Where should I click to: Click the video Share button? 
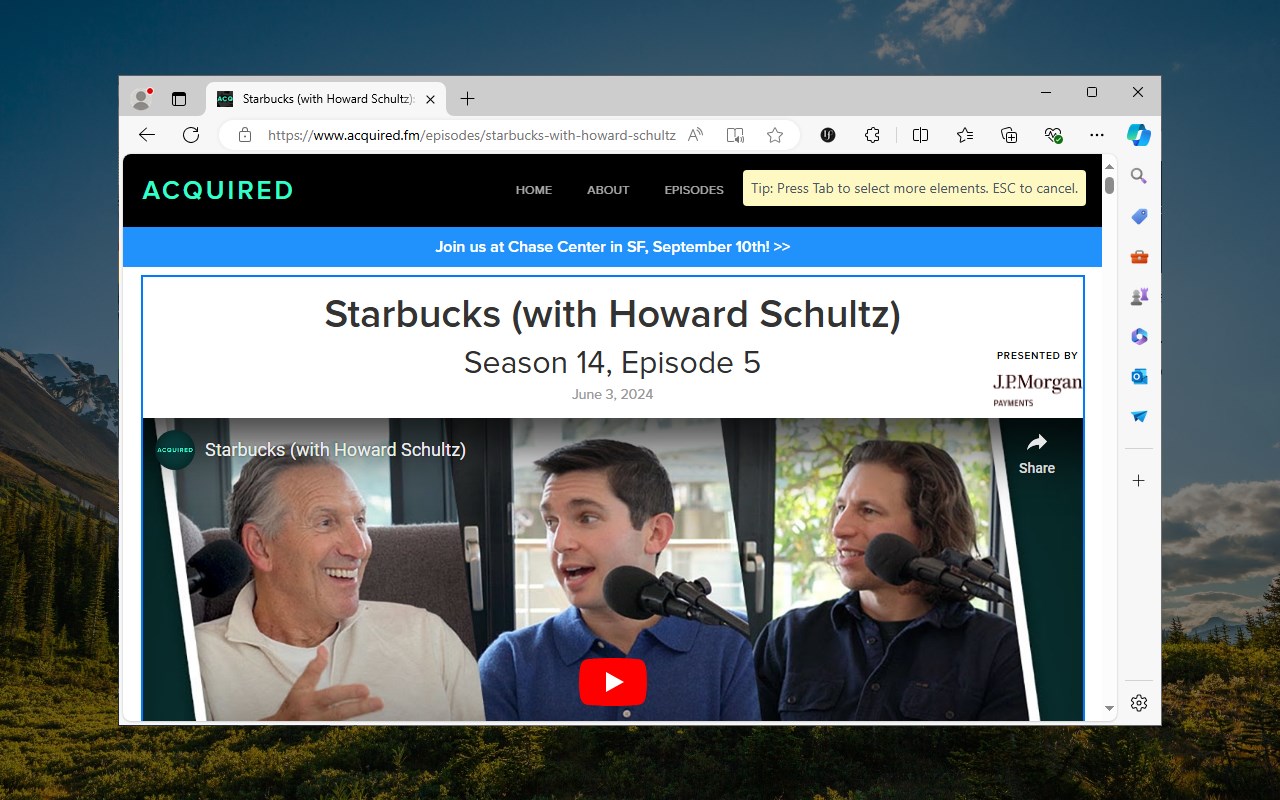[1037, 455]
